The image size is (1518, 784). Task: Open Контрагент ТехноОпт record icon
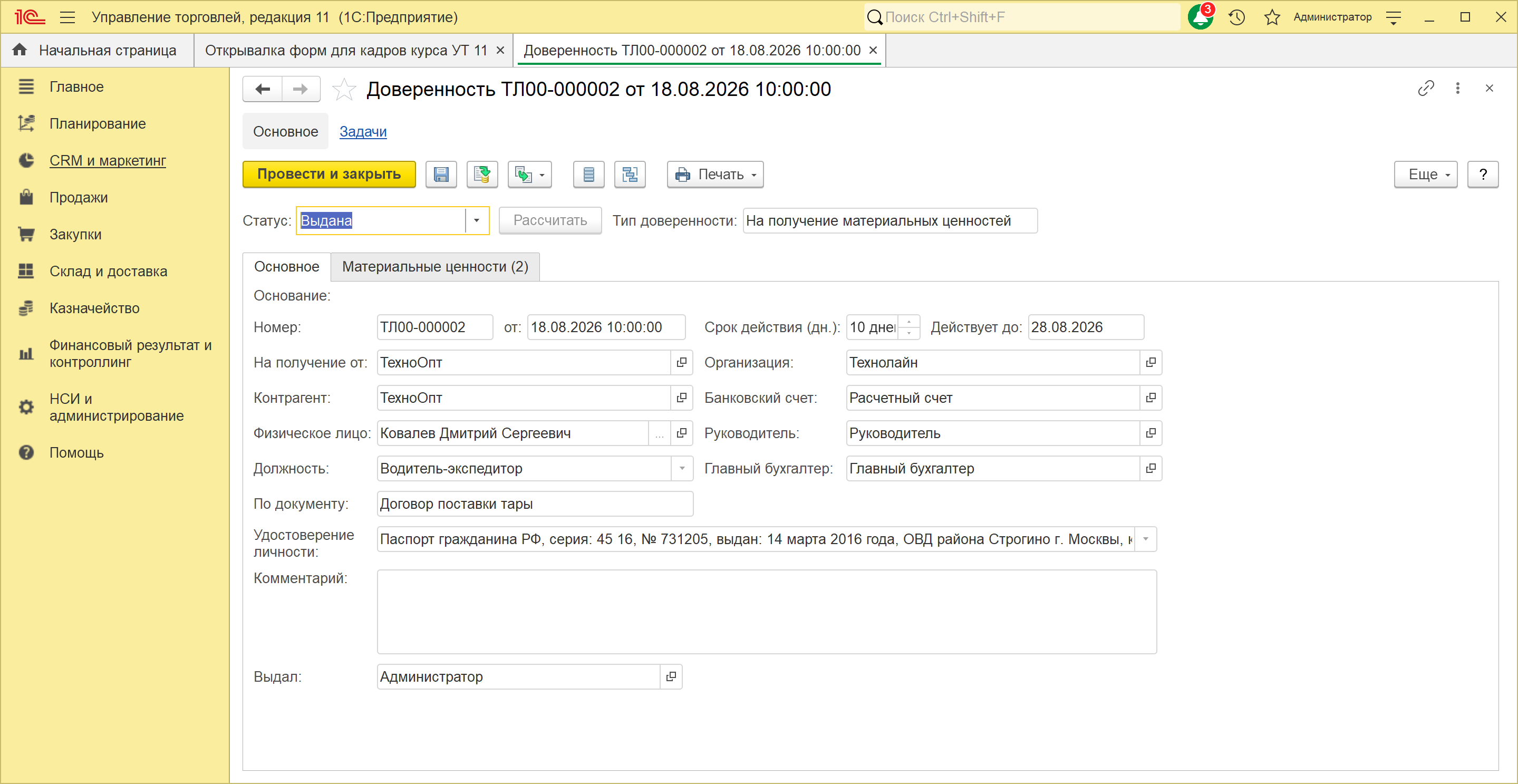[x=682, y=398]
